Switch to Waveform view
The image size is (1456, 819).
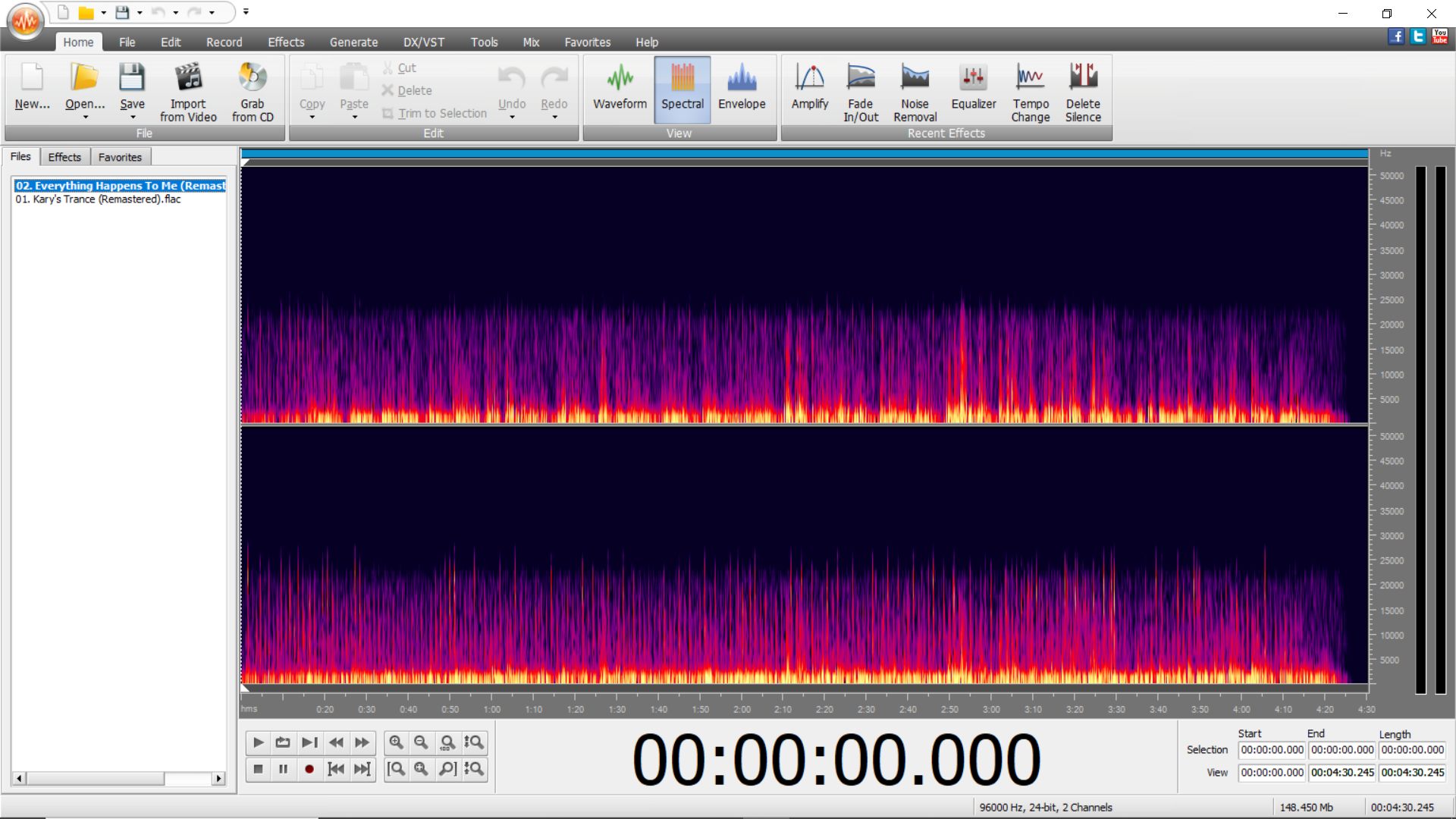coord(620,89)
